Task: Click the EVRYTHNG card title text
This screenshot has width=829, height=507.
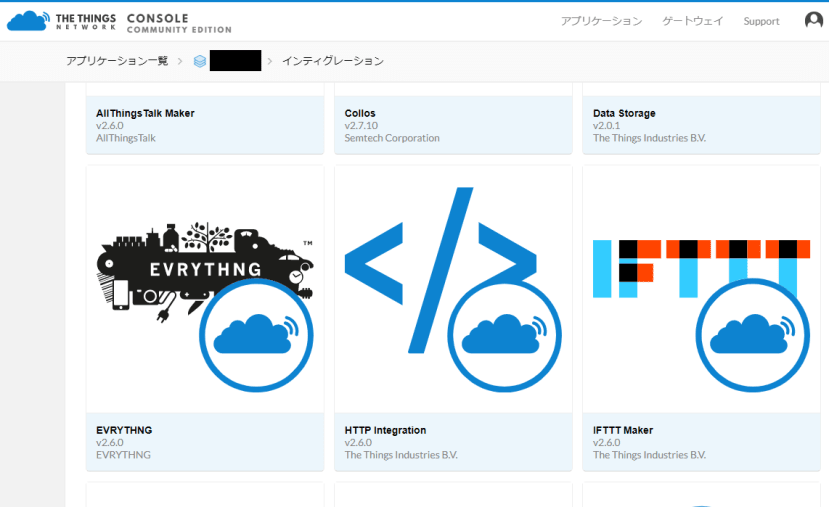Action: click(x=124, y=430)
